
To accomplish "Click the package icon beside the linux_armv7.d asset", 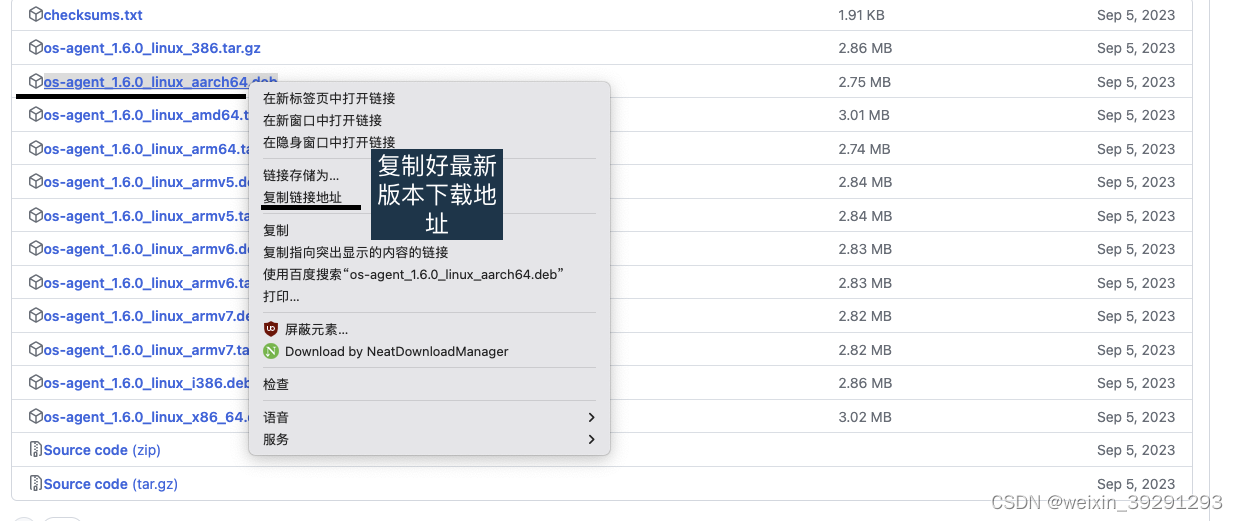I will coord(36,316).
